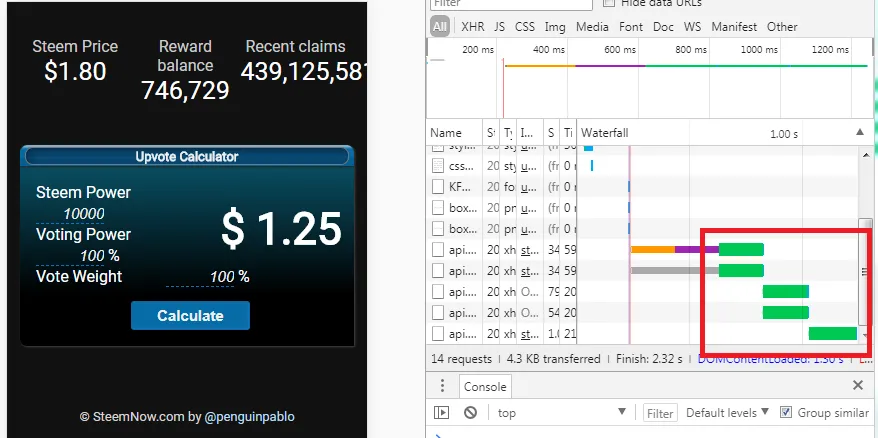This screenshot has width=878, height=438.
Task: Open the @penguinpablo link in footer
Action: (x=250, y=417)
